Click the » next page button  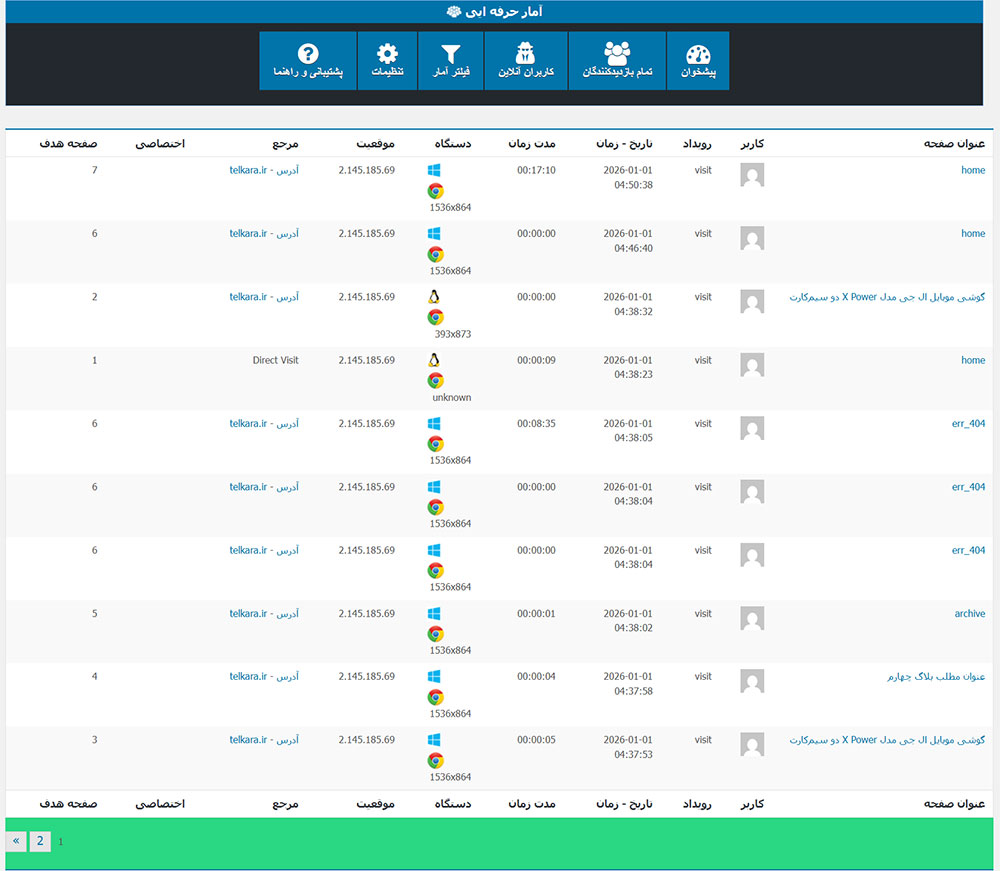point(16,841)
